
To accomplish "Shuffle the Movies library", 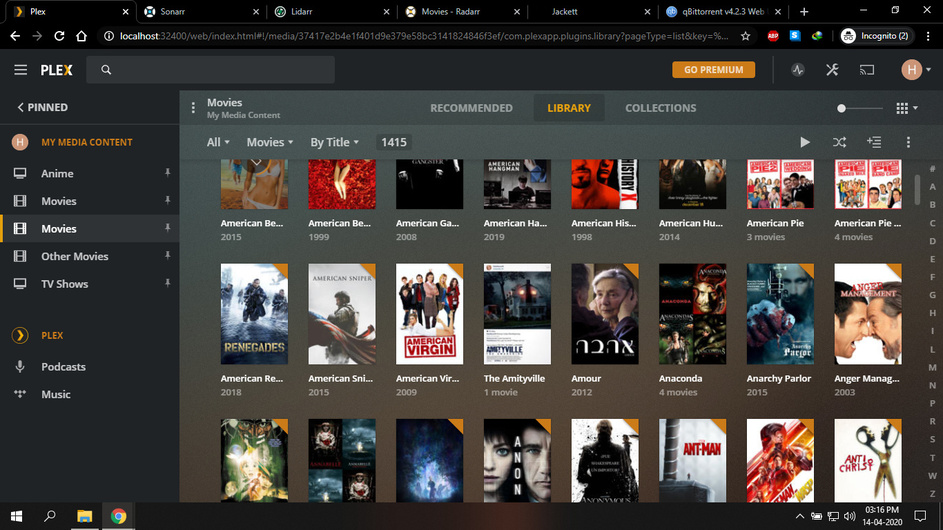I will [840, 143].
